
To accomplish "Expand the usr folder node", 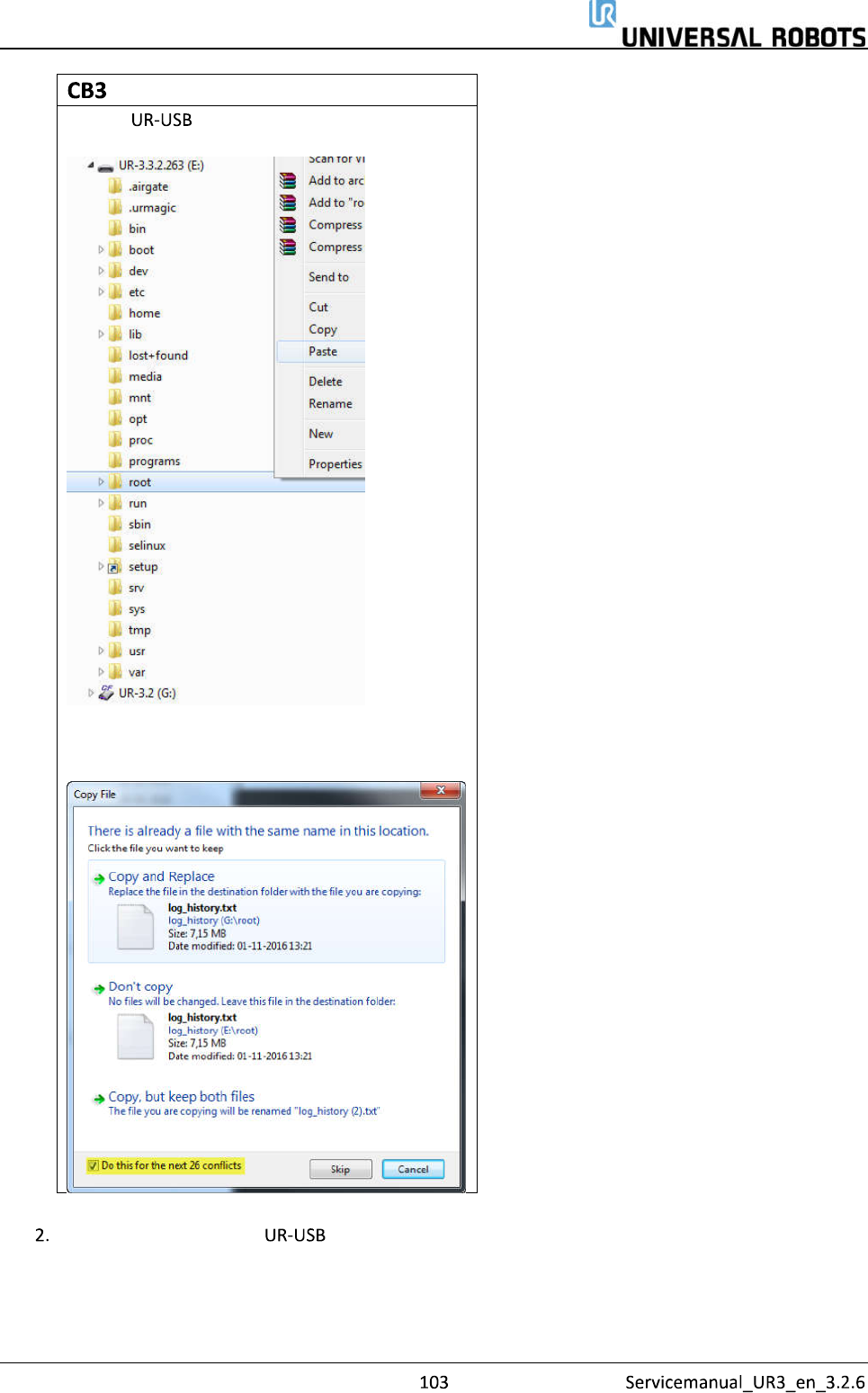I will [101, 651].
